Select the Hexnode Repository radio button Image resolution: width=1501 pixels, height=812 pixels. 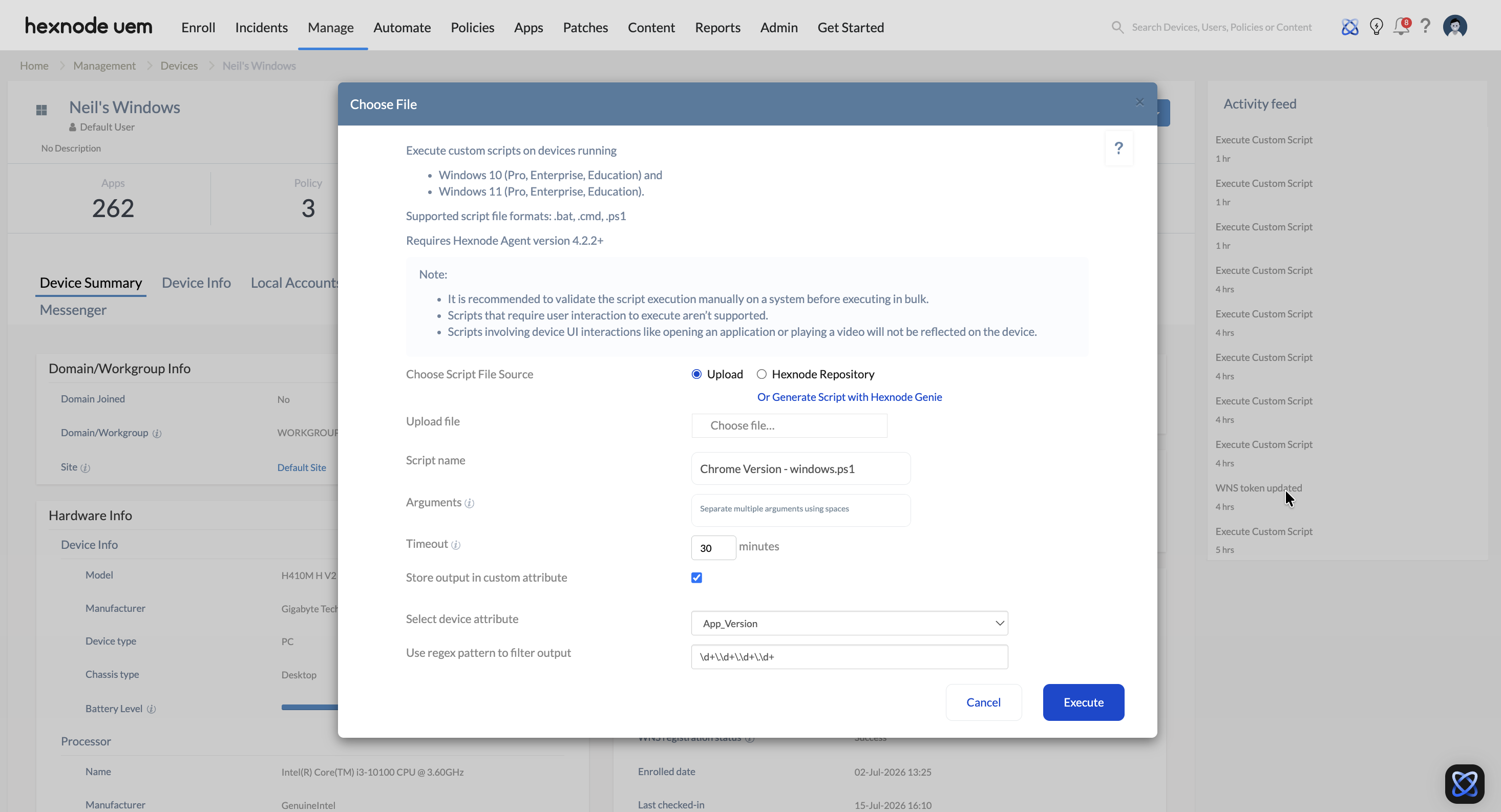coord(761,374)
